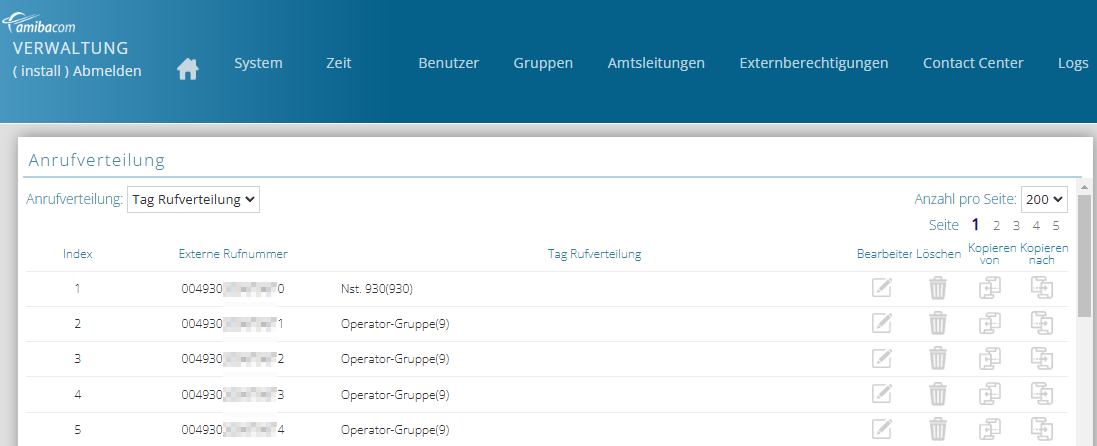Screen dimensions: 1097x446
Task: Open the Anrufverteilung dropdown
Action: (x=193, y=199)
